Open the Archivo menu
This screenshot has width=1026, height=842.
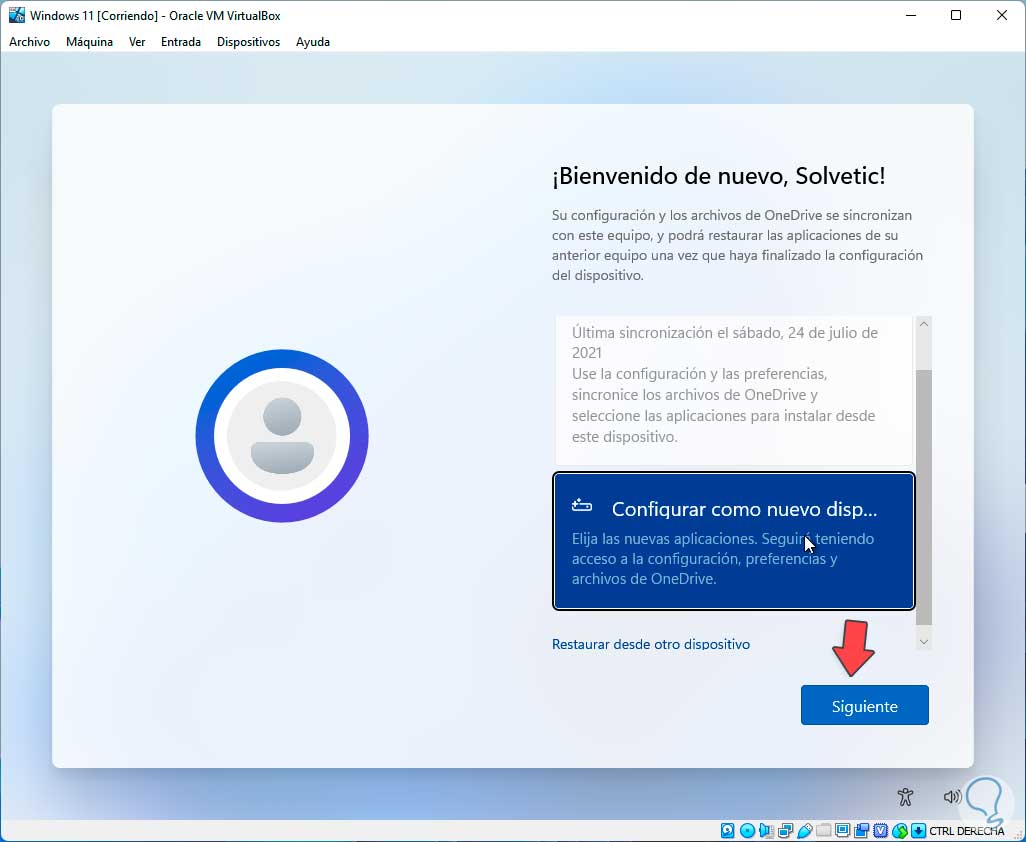pos(29,42)
